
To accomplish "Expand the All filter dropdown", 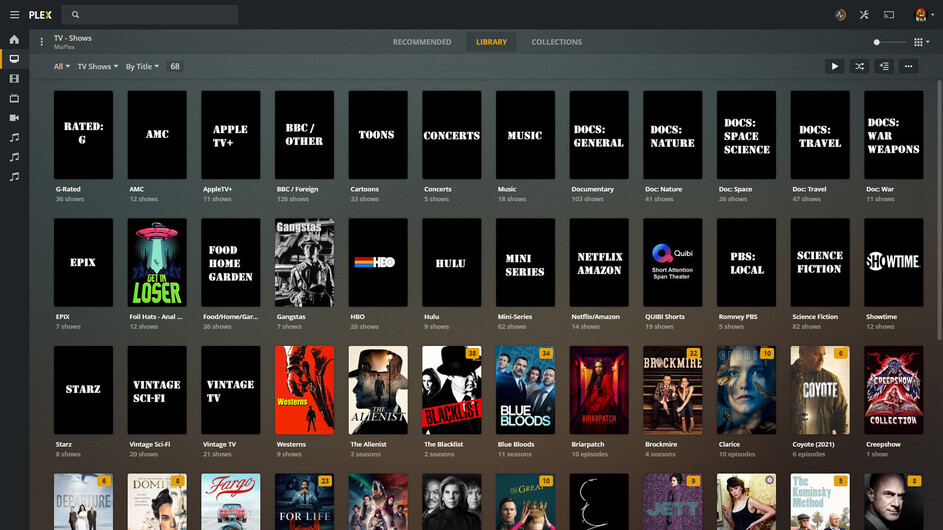I will coord(61,66).
